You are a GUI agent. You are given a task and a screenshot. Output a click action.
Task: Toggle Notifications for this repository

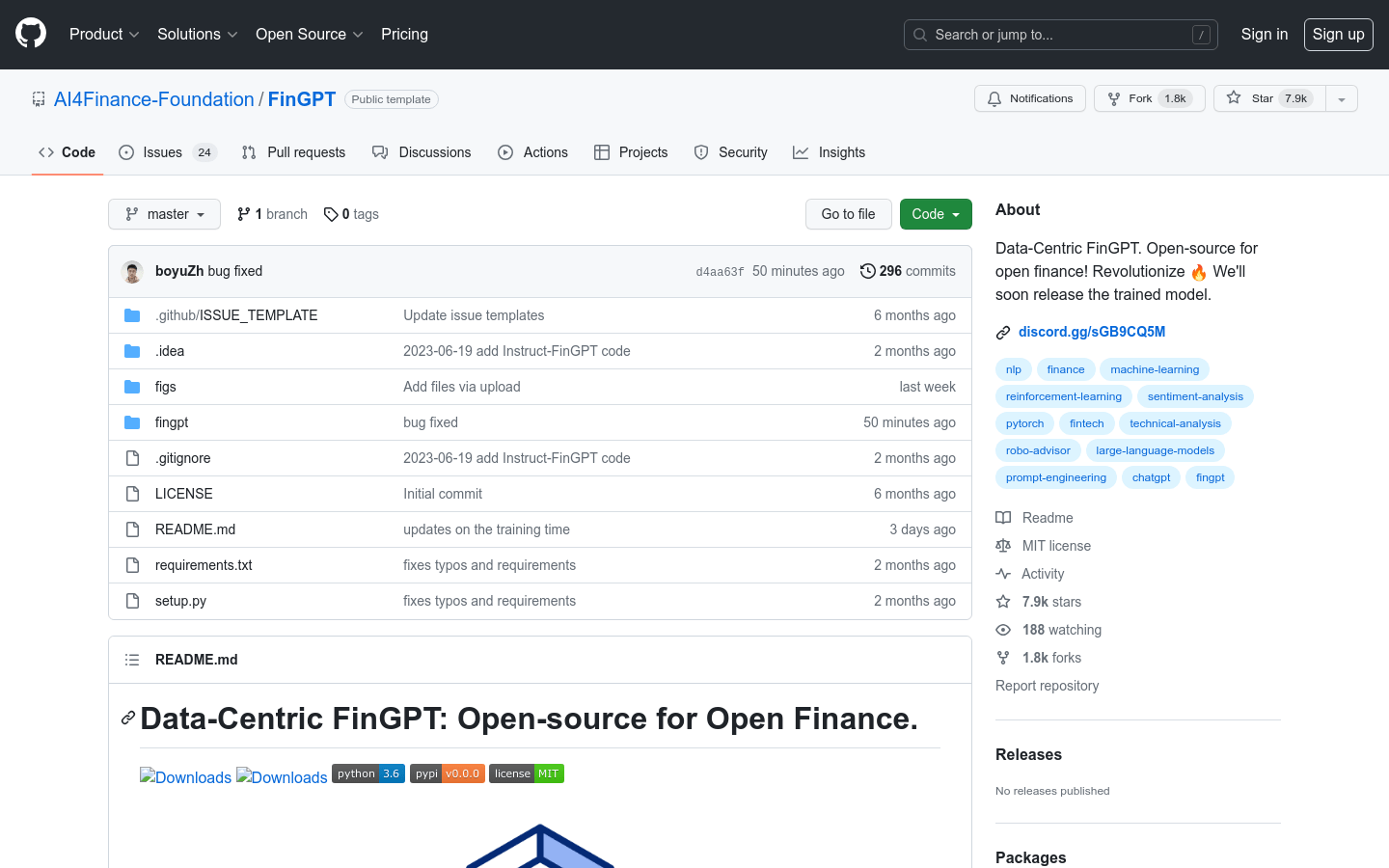tap(1029, 98)
